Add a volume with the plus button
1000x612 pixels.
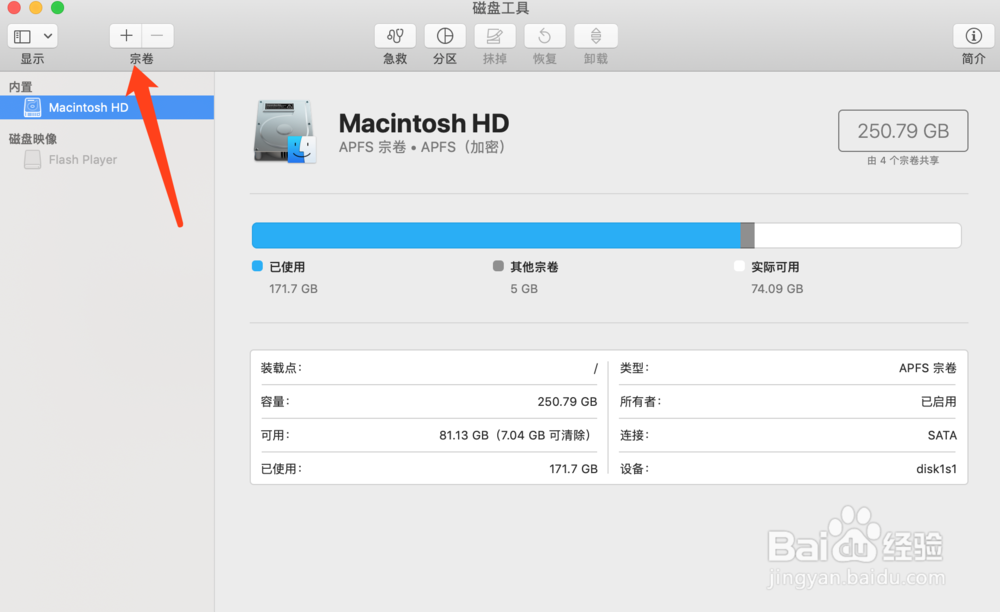[126, 36]
